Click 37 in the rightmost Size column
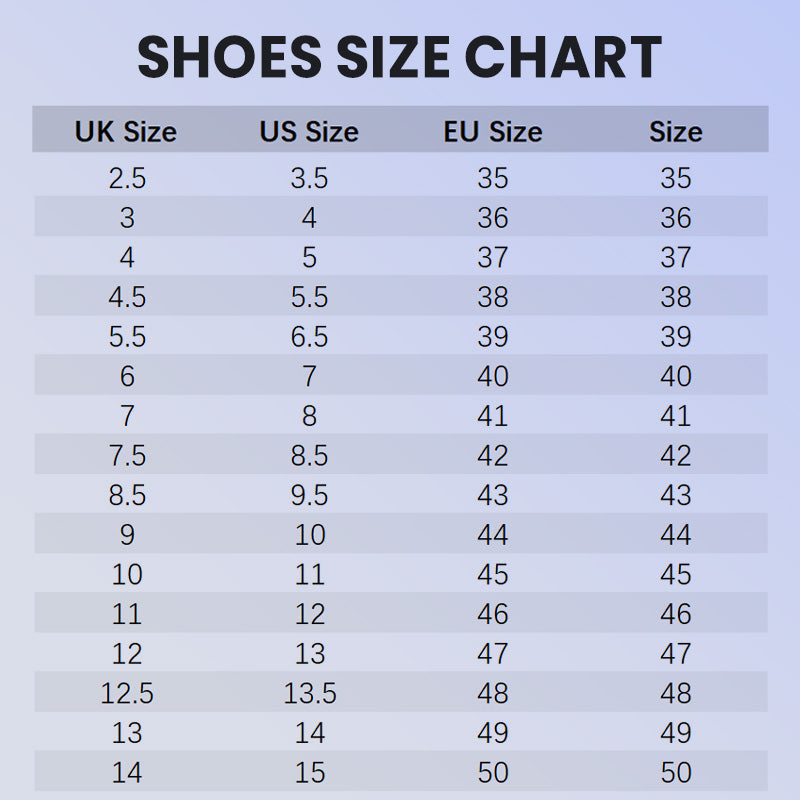800x800 pixels. (x=676, y=258)
